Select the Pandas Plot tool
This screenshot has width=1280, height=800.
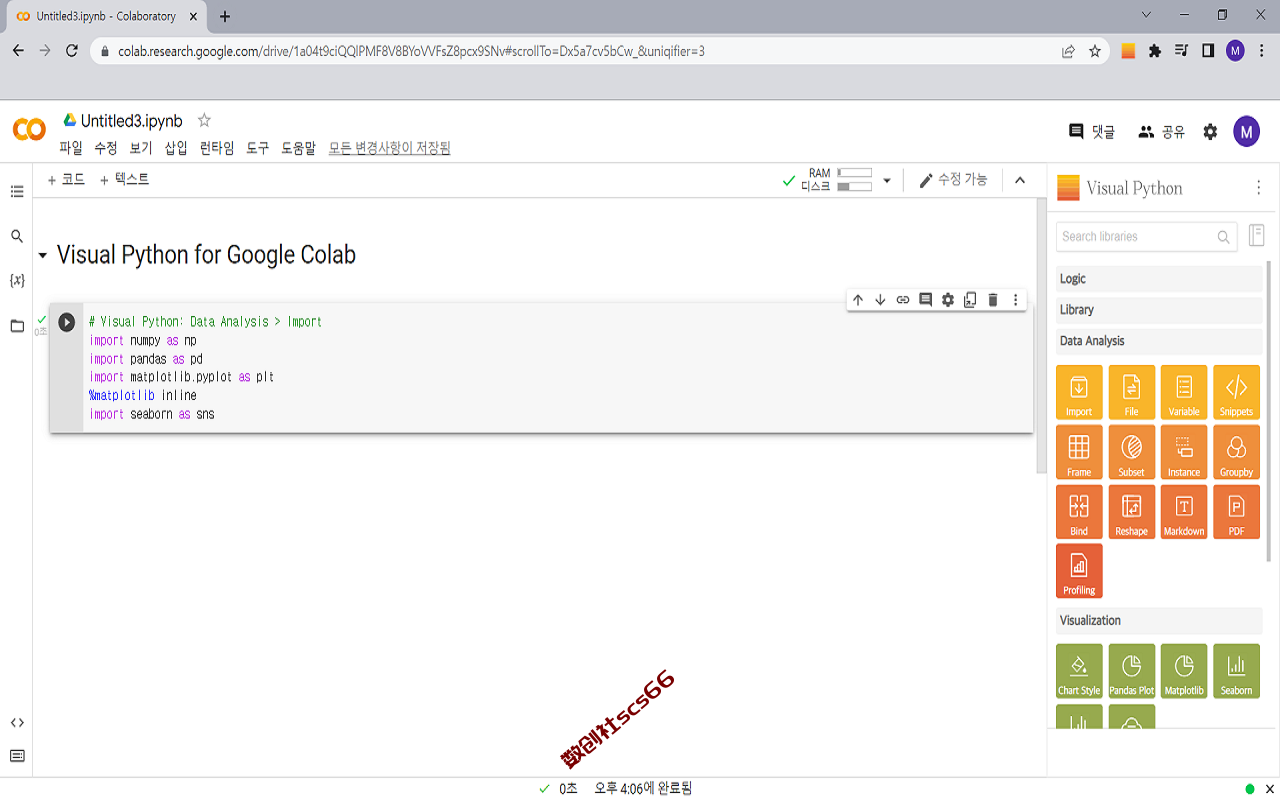1131,671
